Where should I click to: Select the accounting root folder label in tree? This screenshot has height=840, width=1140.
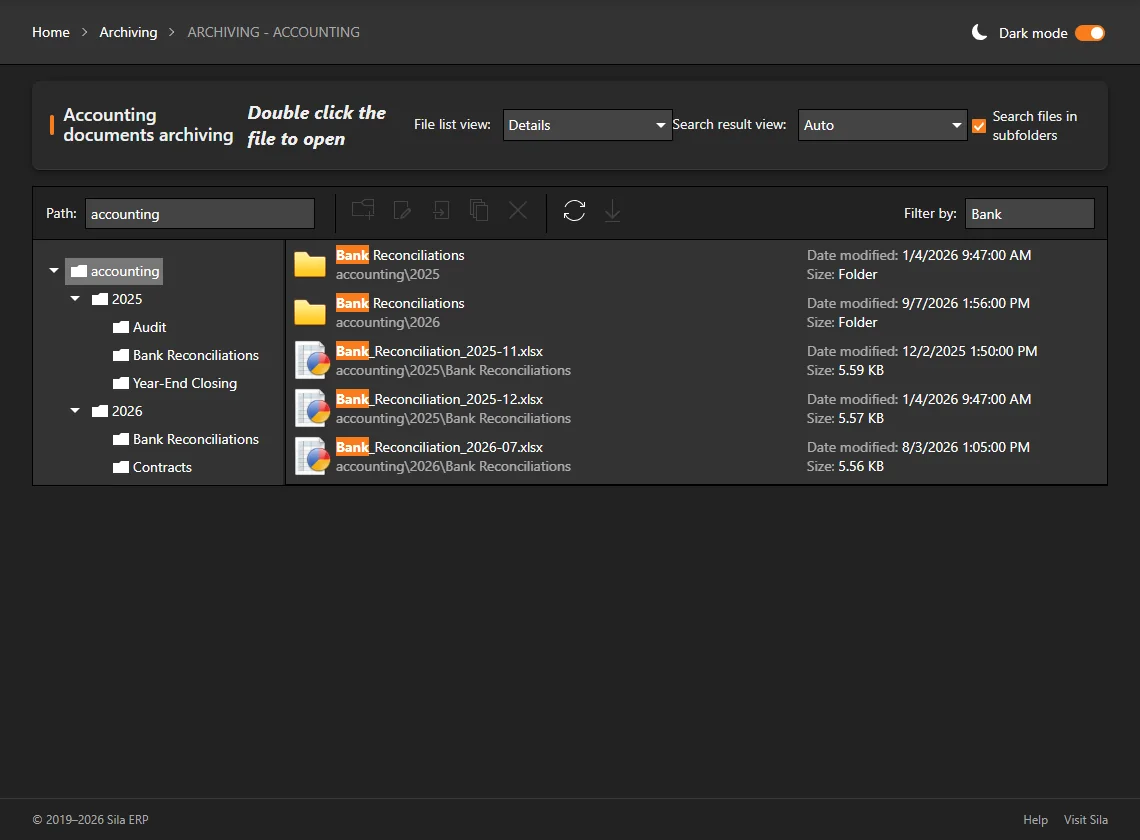click(125, 271)
